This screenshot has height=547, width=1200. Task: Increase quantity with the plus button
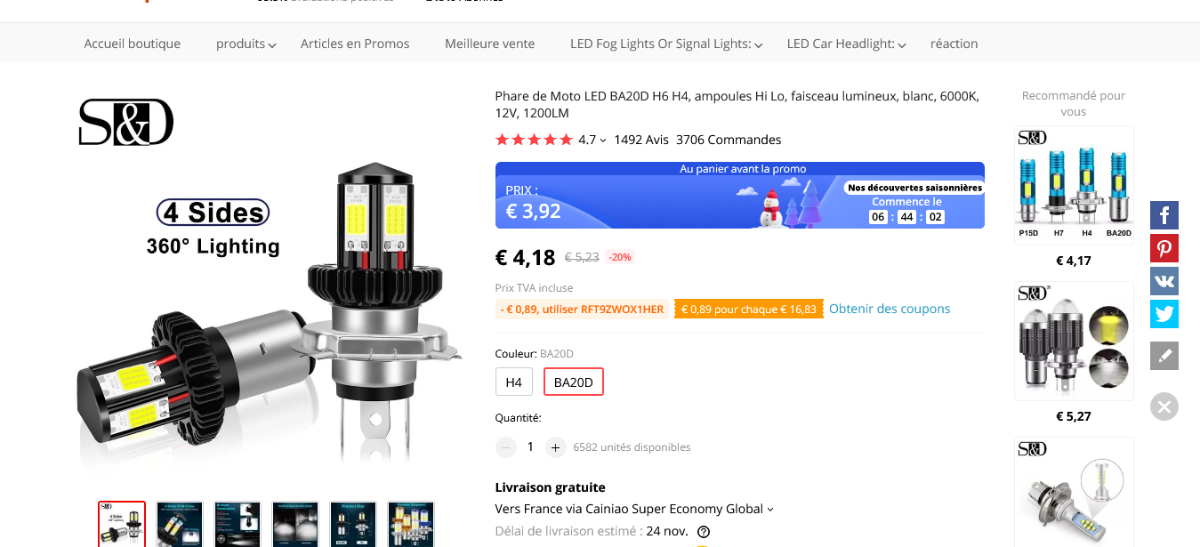click(x=556, y=447)
